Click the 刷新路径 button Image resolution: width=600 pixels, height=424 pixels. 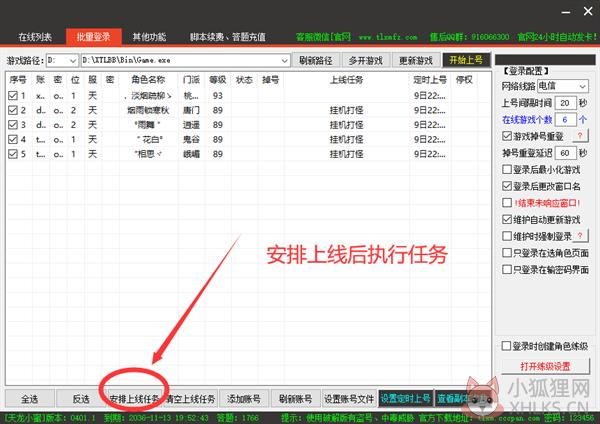click(x=315, y=60)
